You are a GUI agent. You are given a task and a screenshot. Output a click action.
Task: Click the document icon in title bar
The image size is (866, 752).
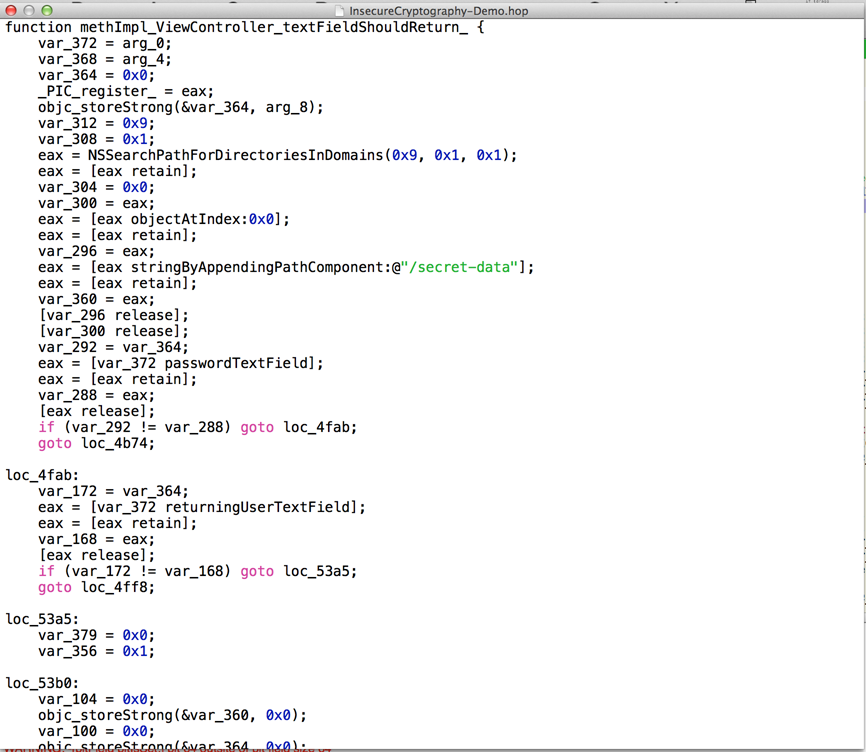(340, 11)
